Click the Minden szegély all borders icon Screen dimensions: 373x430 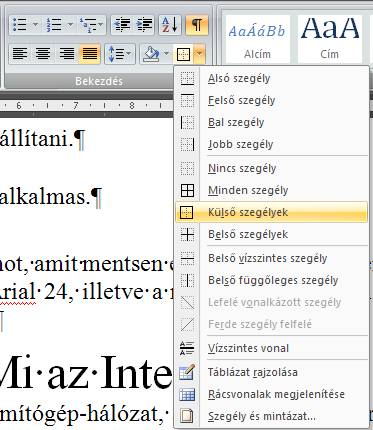tap(187, 191)
